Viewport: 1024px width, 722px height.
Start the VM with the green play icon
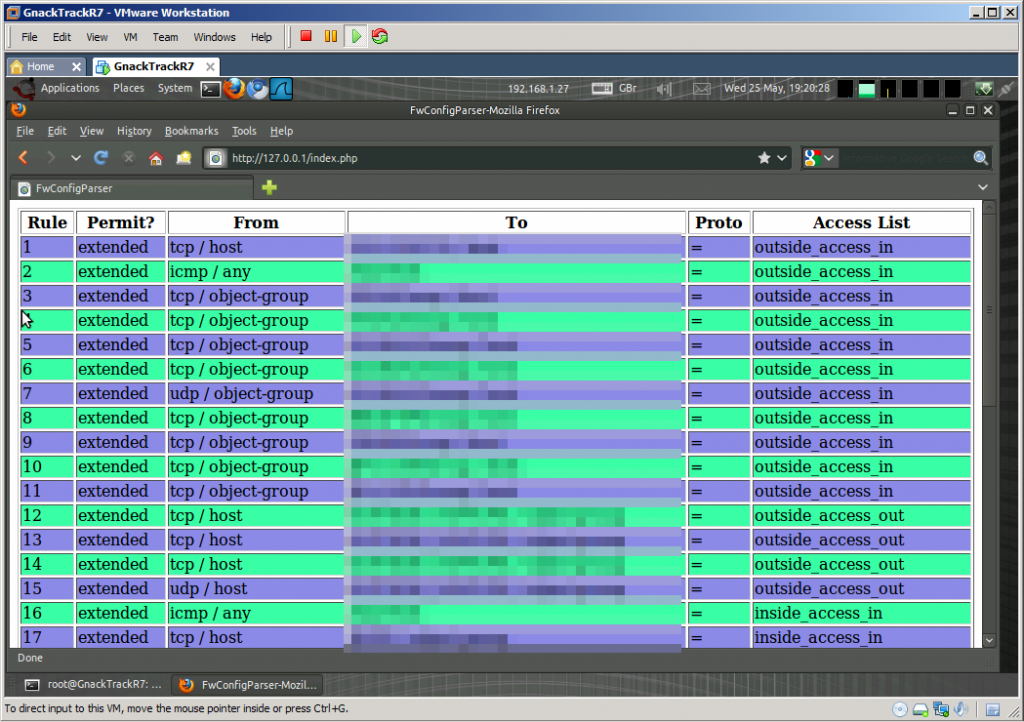(356, 36)
